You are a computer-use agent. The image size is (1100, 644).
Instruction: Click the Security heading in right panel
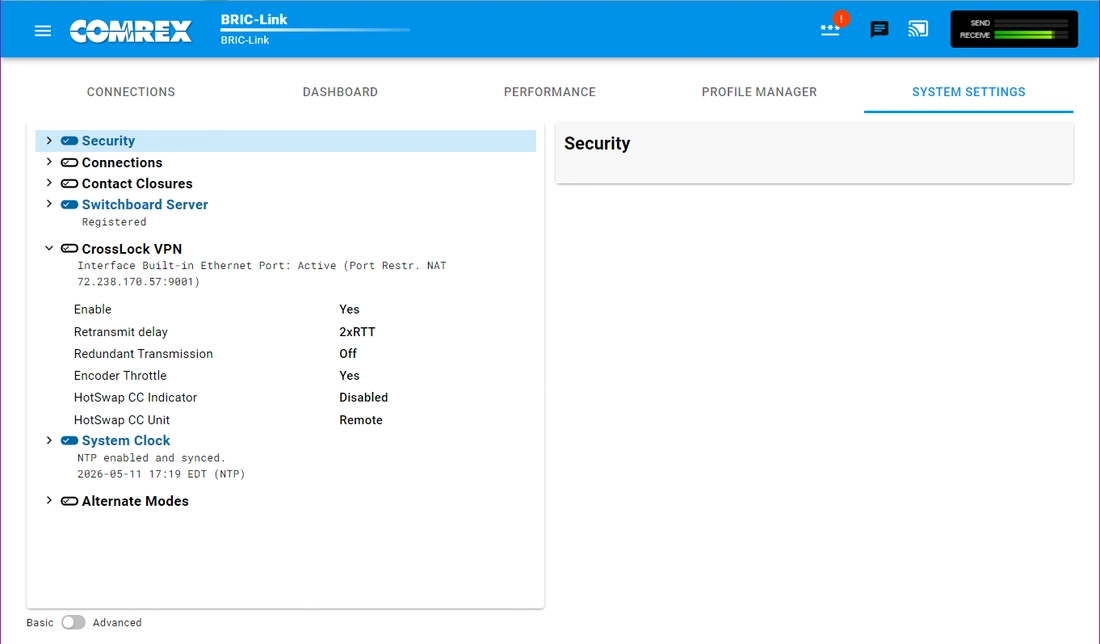(x=597, y=144)
